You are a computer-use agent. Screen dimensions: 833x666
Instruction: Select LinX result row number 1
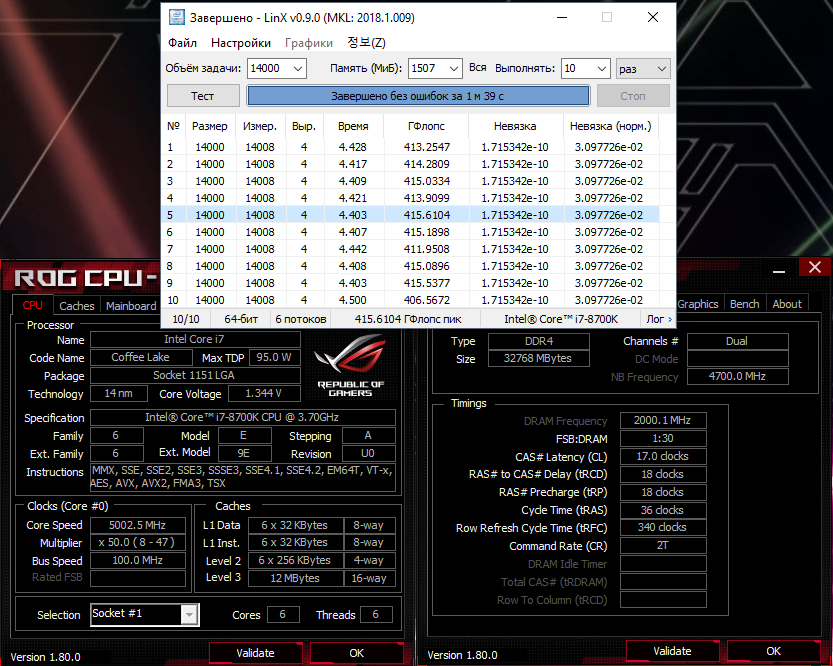[x=410, y=147]
